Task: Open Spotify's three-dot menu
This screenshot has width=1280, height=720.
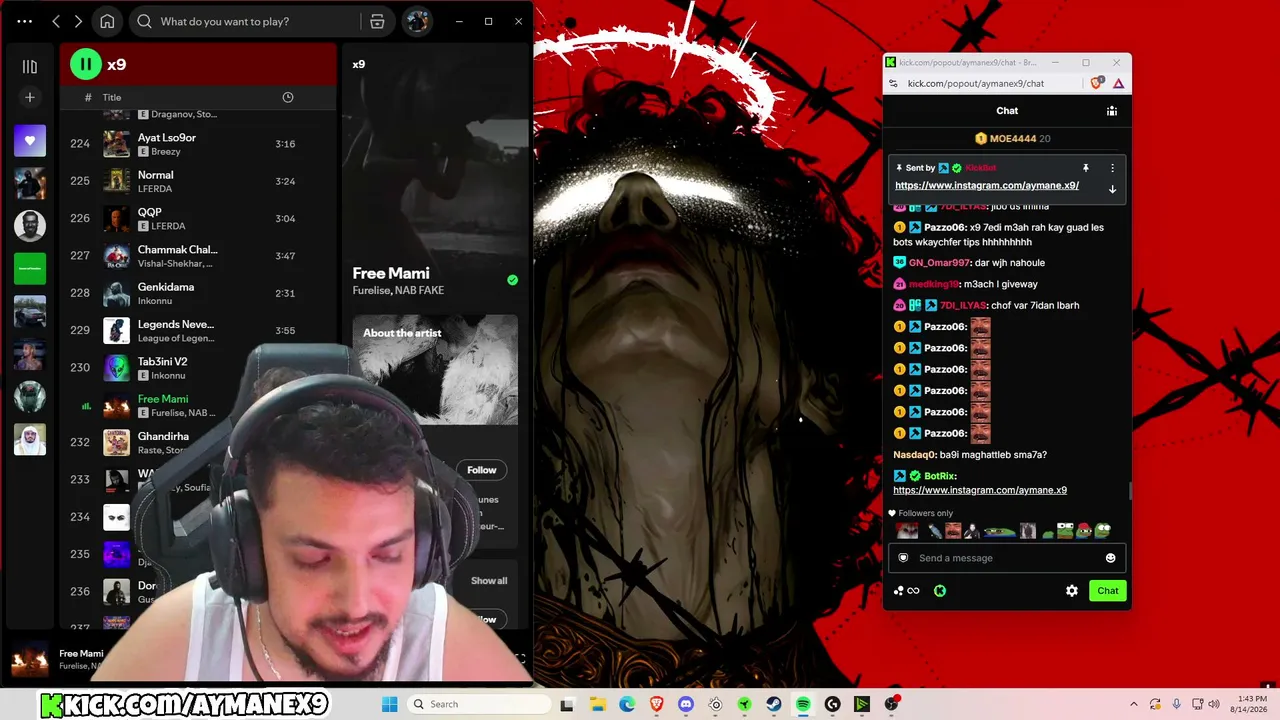Action: (25, 21)
